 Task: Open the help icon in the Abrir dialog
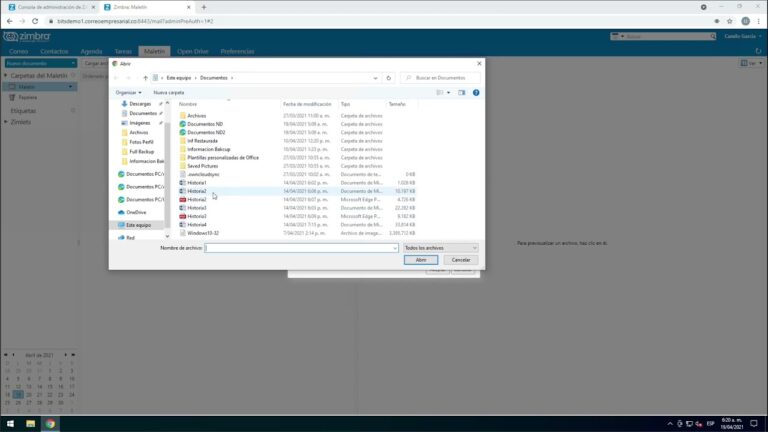pos(476,93)
